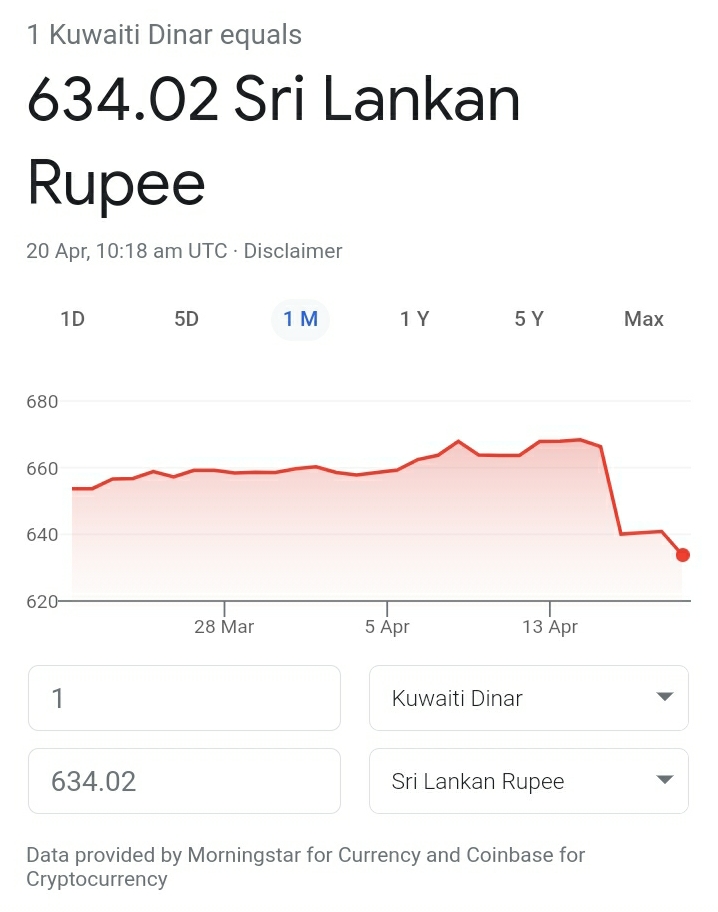Show the 1 Y chart range
Image resolution: width=718 pixels, height=912 pixels.
414,319
